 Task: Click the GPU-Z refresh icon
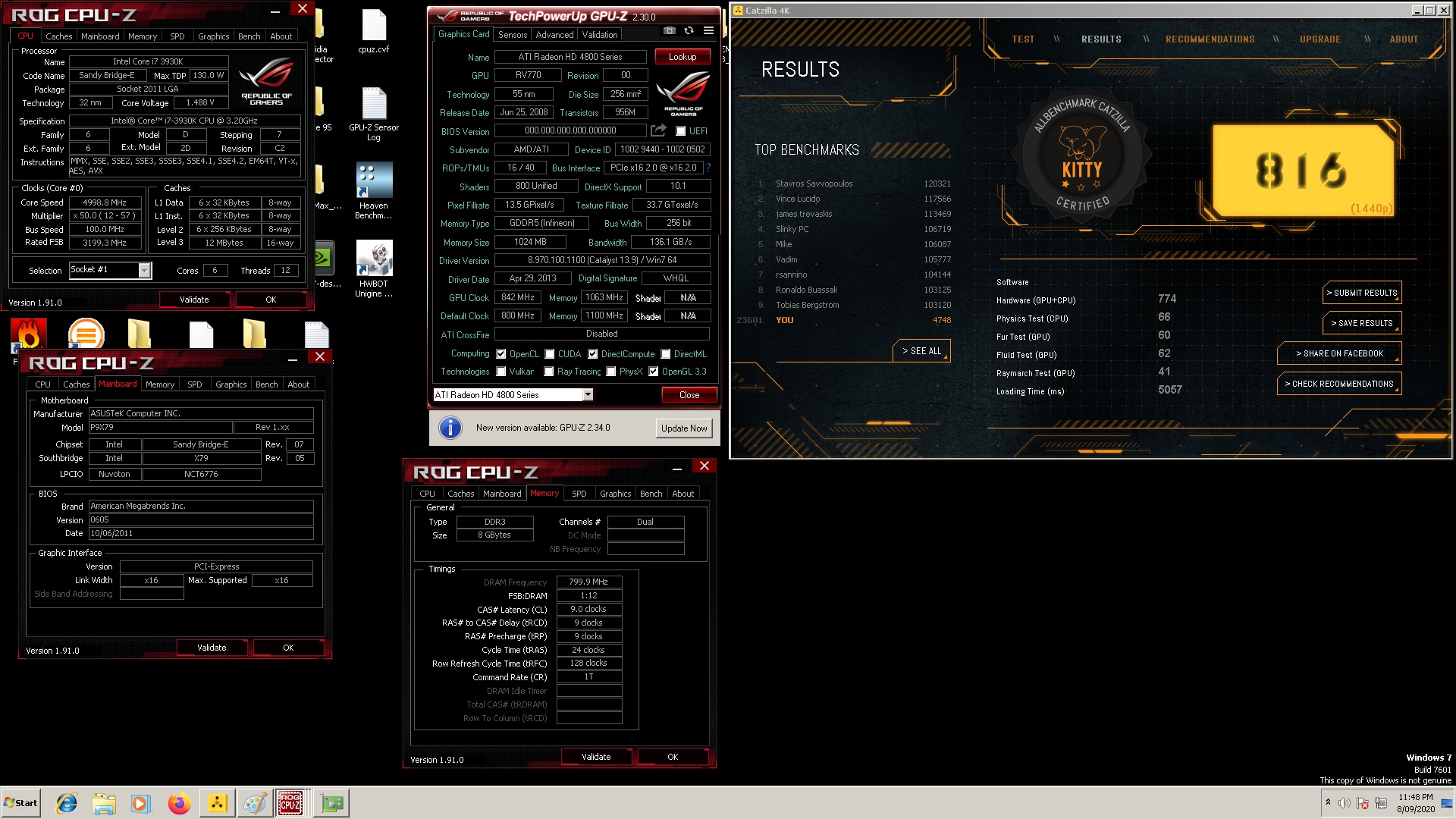(689, 31)
